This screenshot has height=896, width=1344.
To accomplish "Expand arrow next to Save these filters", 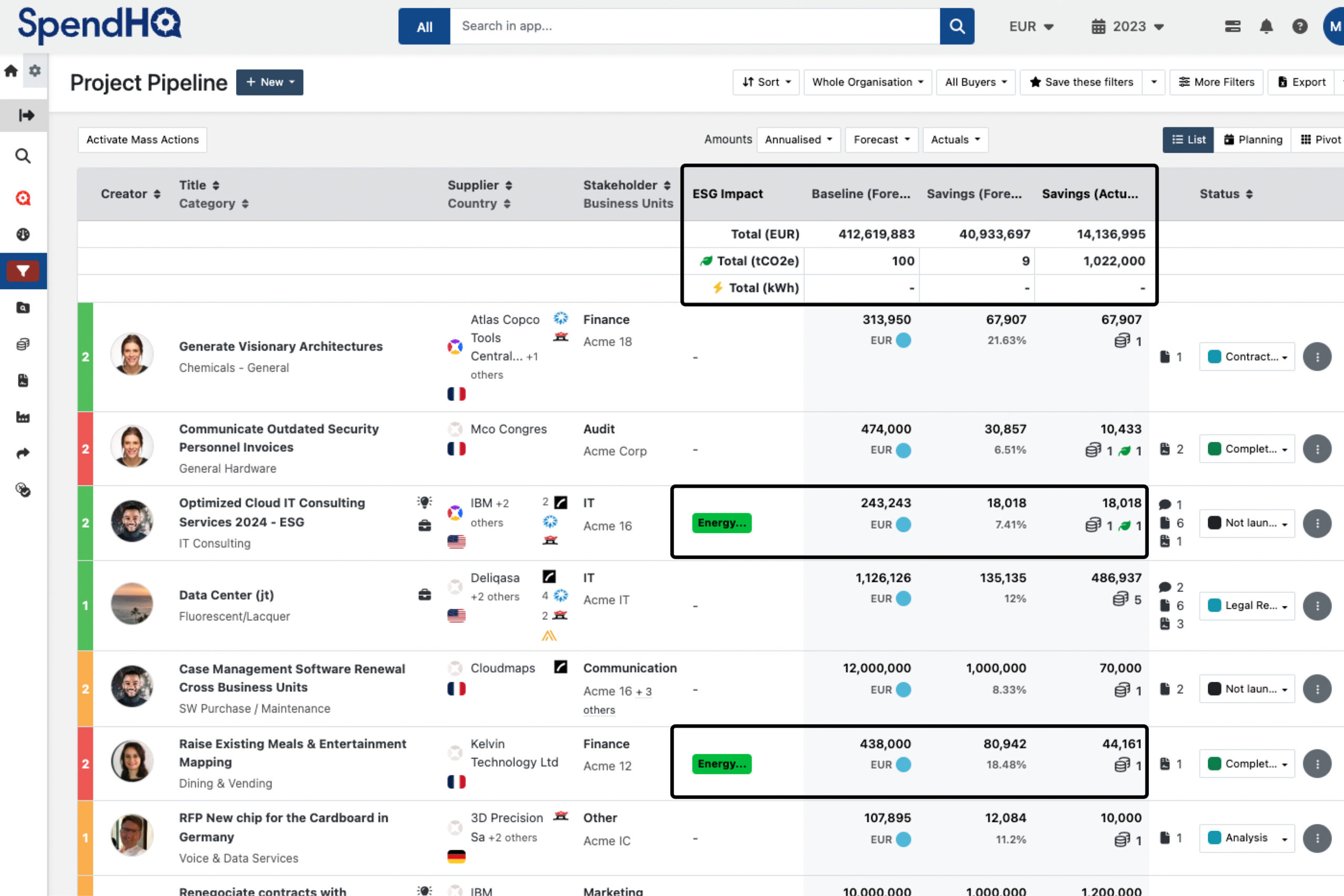I will (1154, 82).
